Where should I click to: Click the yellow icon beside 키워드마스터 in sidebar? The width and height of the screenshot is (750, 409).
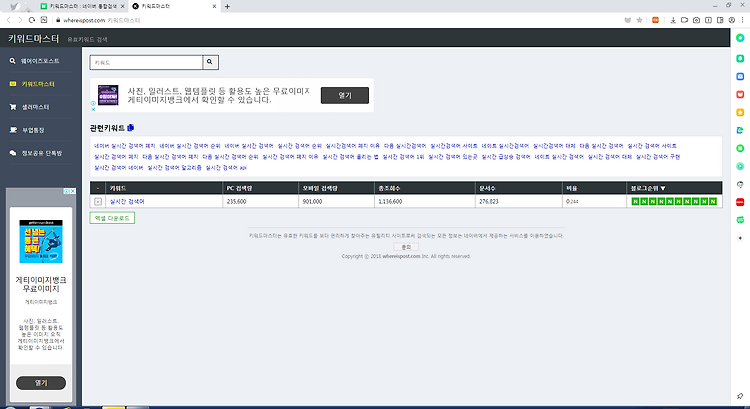tap(13, 84)
